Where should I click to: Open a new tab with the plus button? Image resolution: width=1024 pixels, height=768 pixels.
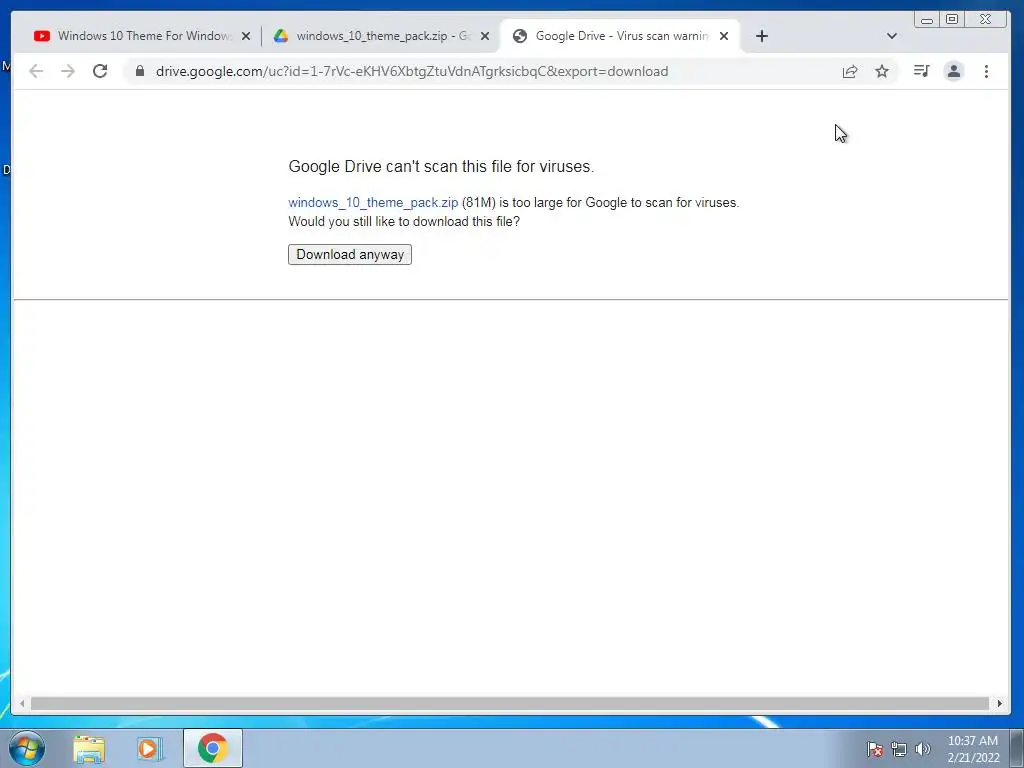coord(761,36)
